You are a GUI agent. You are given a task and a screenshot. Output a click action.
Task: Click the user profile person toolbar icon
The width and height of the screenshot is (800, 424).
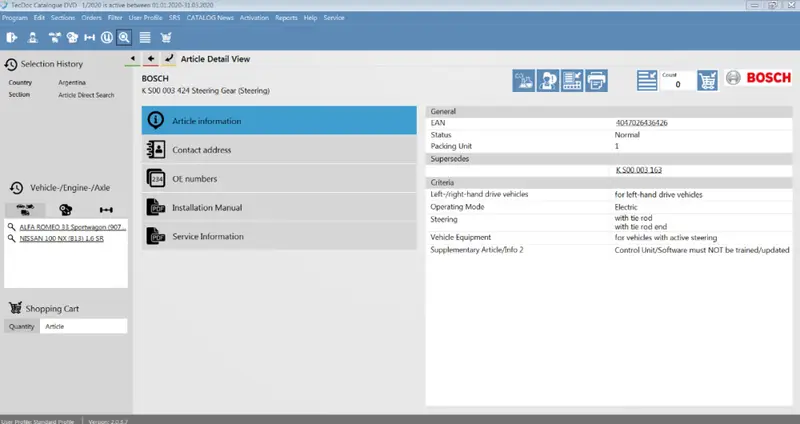point(33,37)
